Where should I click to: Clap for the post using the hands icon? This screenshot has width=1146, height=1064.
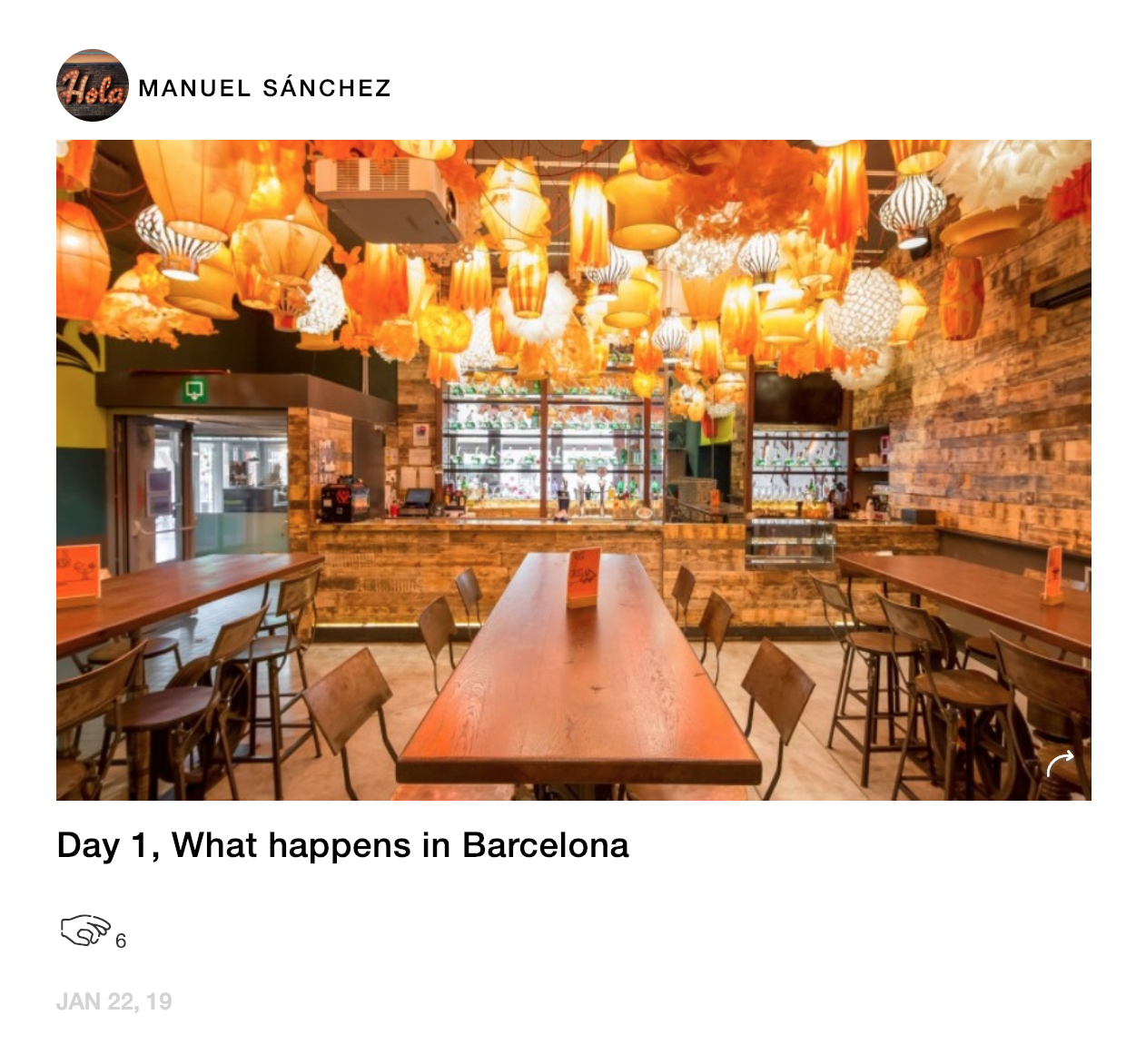point(85,931)
